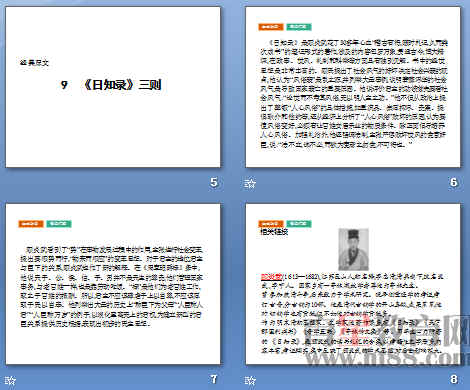The width and height of the screenshot is (470, 390).
Task: Select the slide 5 title thumbnail
Action: [113, 87]
